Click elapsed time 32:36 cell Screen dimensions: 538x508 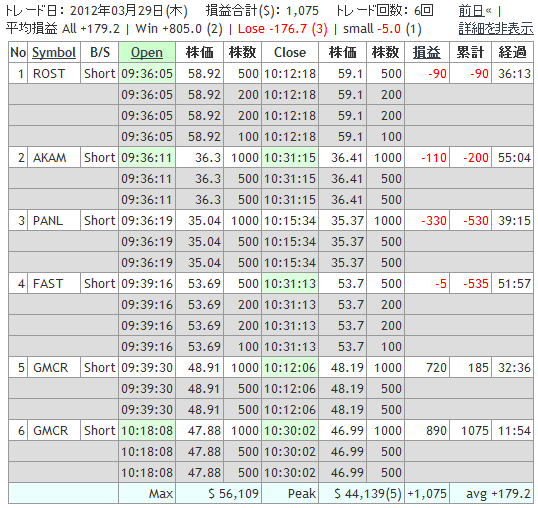(x=512, y=368)
